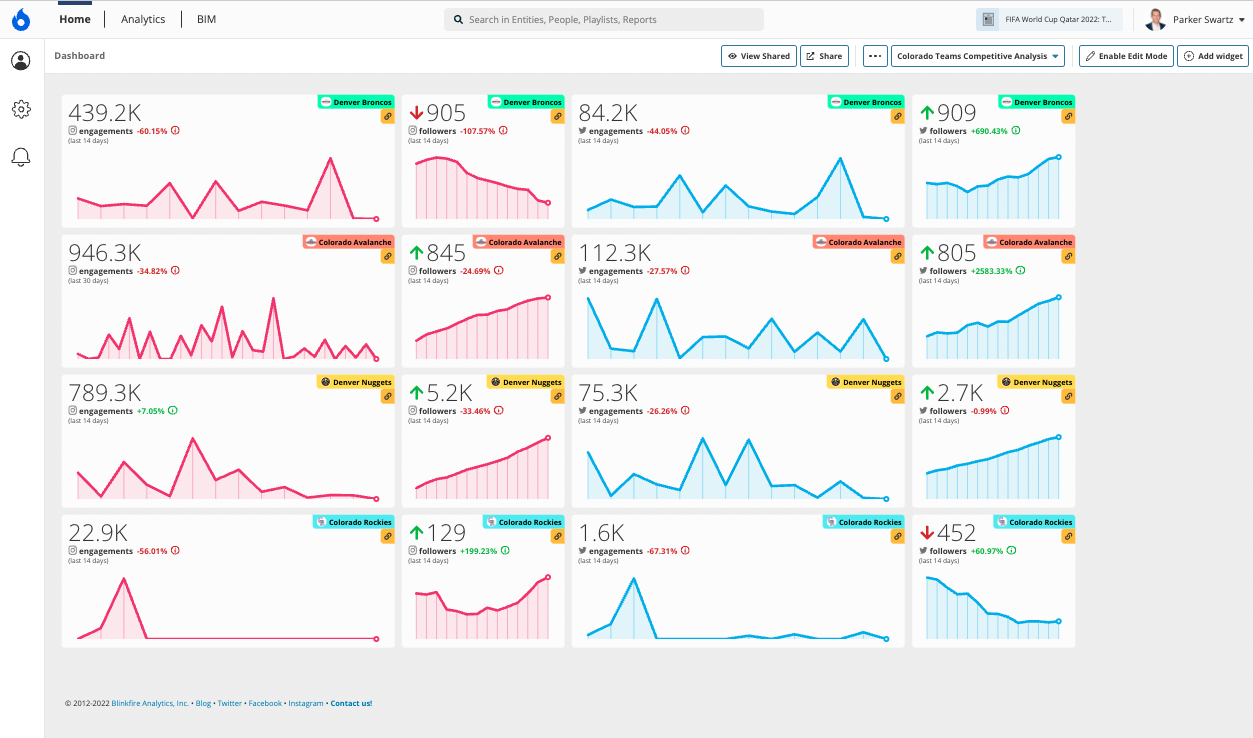The image size is (1253, 738).
Task: Click the 946.3K engagements value
Action: click(105, 253)
